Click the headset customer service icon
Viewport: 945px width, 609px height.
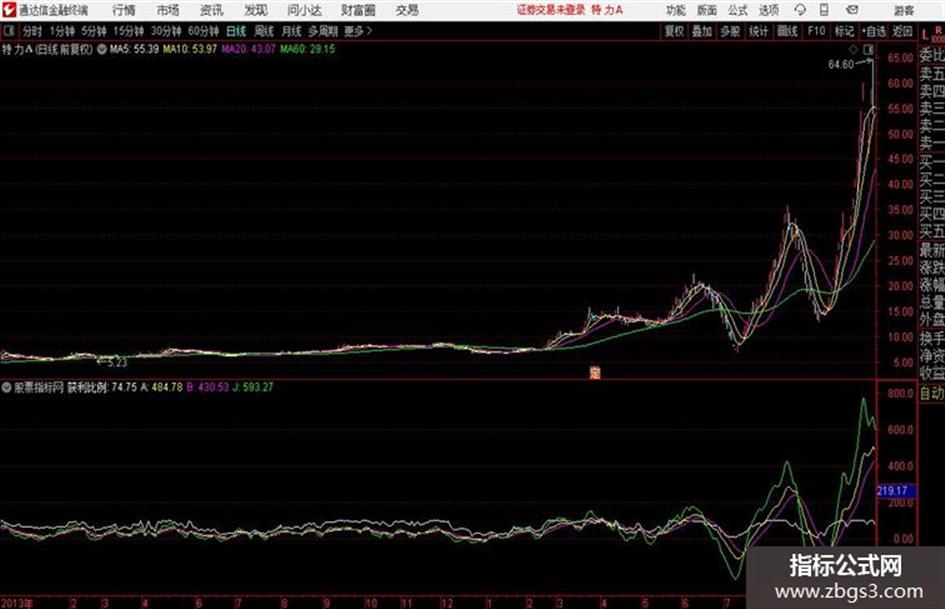tap(800, 10)
